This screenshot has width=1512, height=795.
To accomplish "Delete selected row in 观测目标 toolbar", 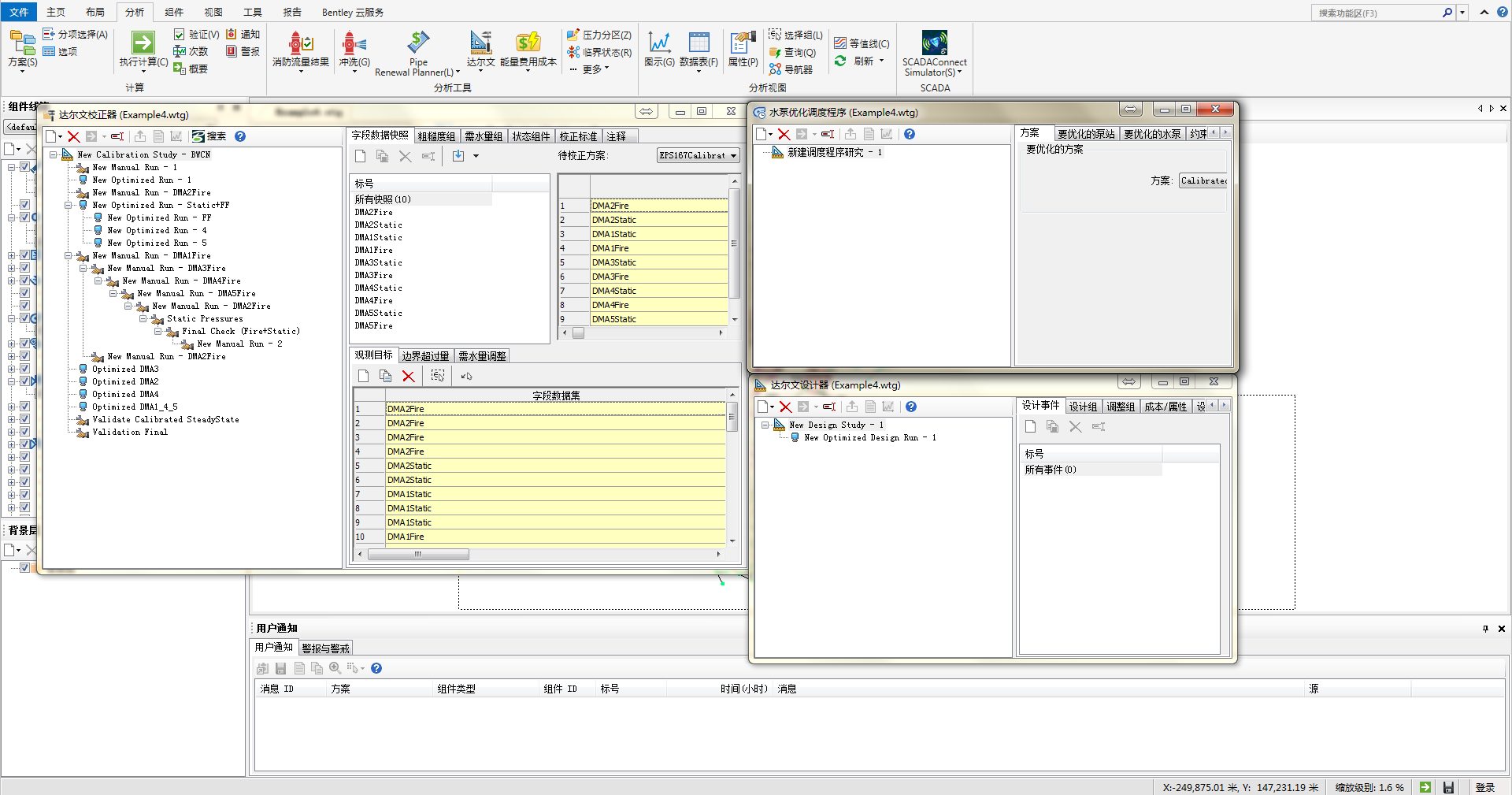I will pyautogui.click(x=408, y=376).
